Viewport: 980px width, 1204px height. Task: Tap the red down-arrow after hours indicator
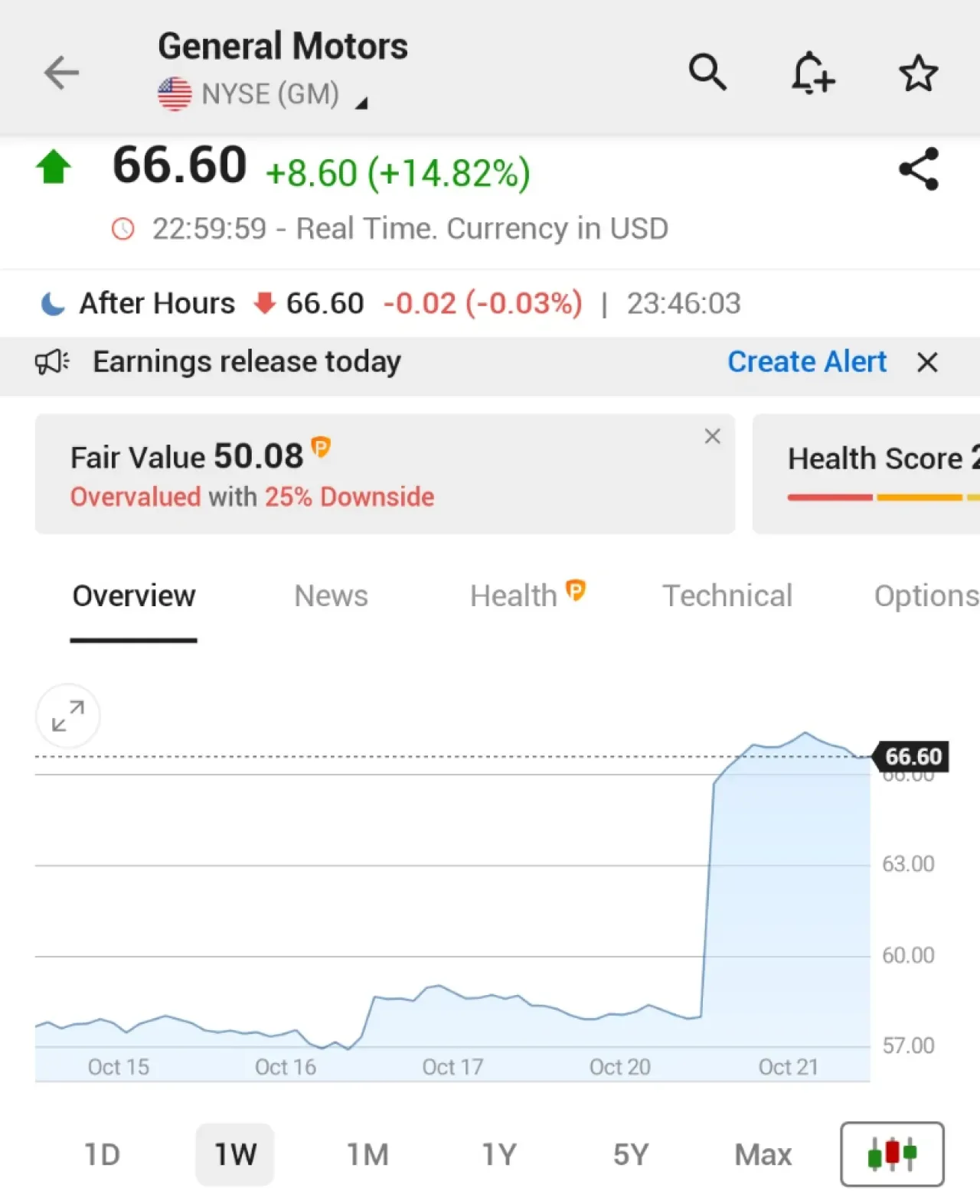(264, 303)
